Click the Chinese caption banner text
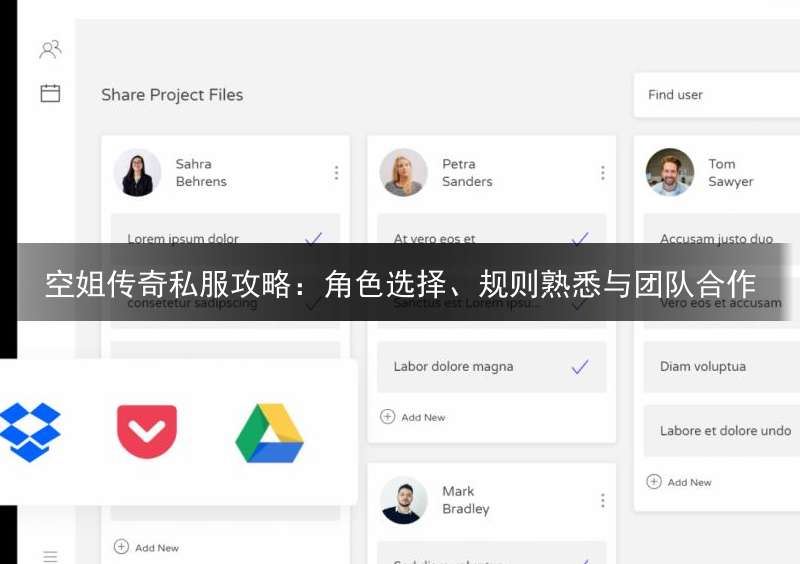Screen dimensions: 800x564 [401, 284]
